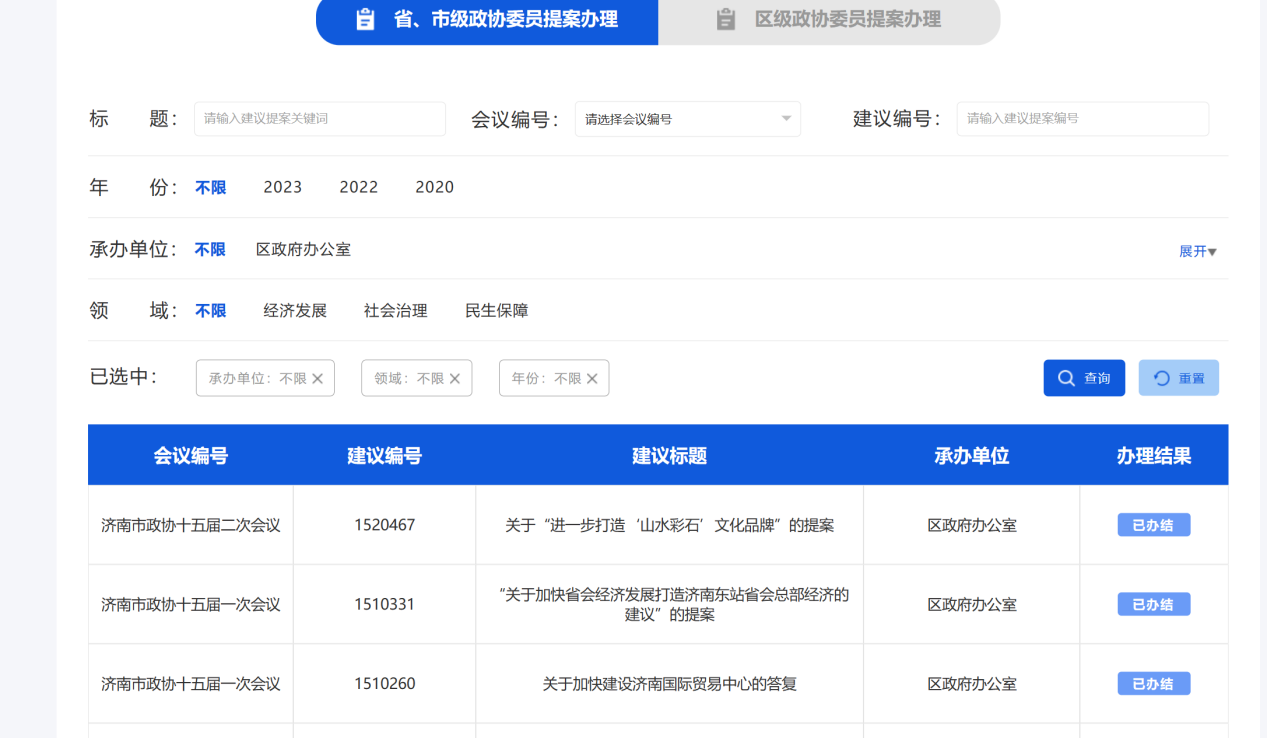Click 济南市政协十五届一次会议 in row 1510260
The image size is (1267, 738).
coord(191,684)
